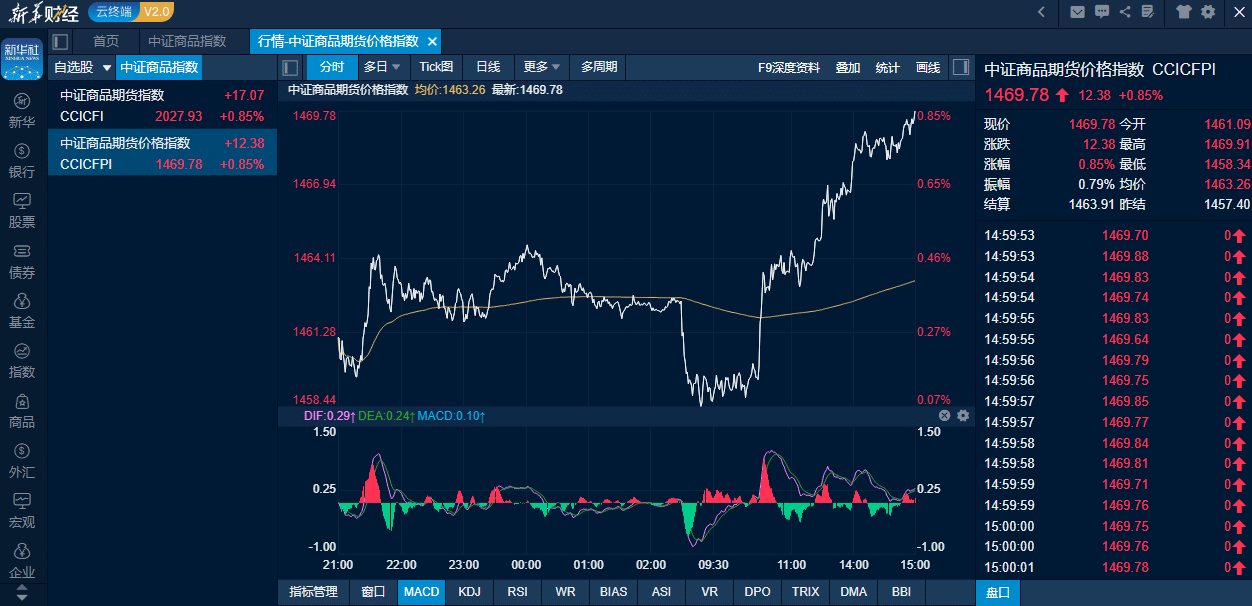Toggle the left sidebar panel icon beside 首页
1252x606 pixels.
click(x=60, y=41)
